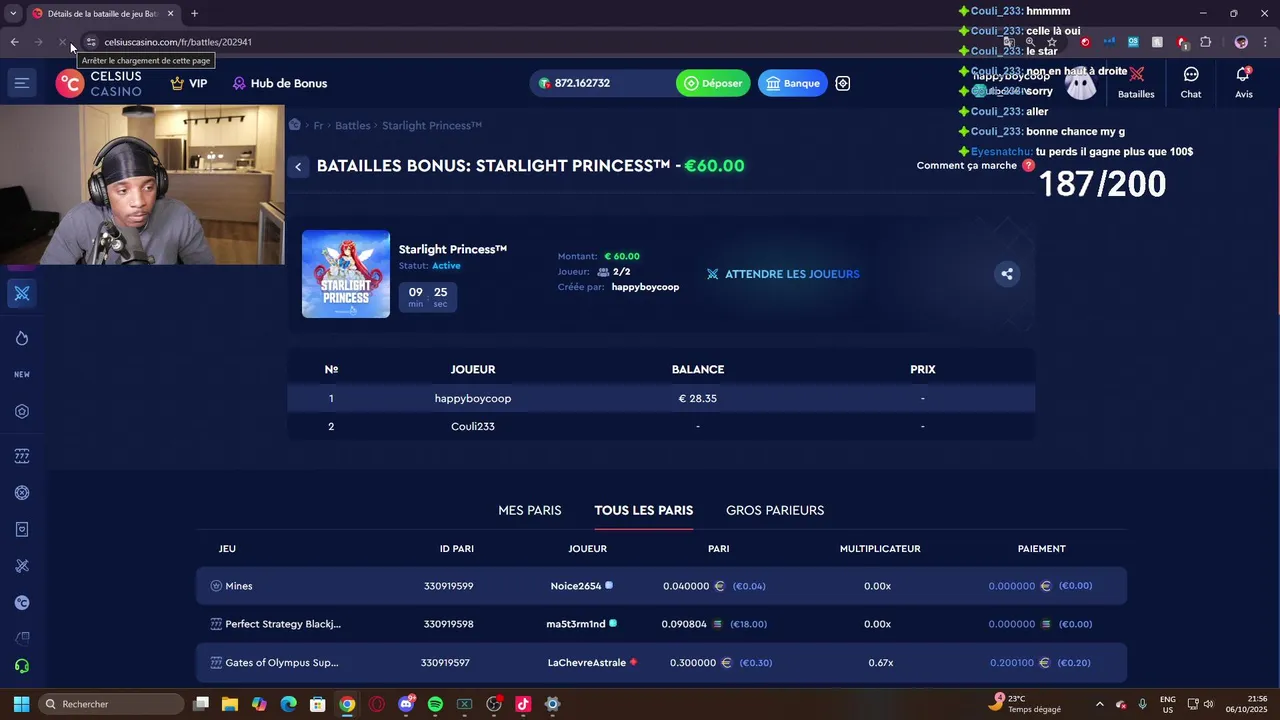Open the sidebar Celsius °C icon
The width and height of the screenshot is (1280, 720).
22,603
